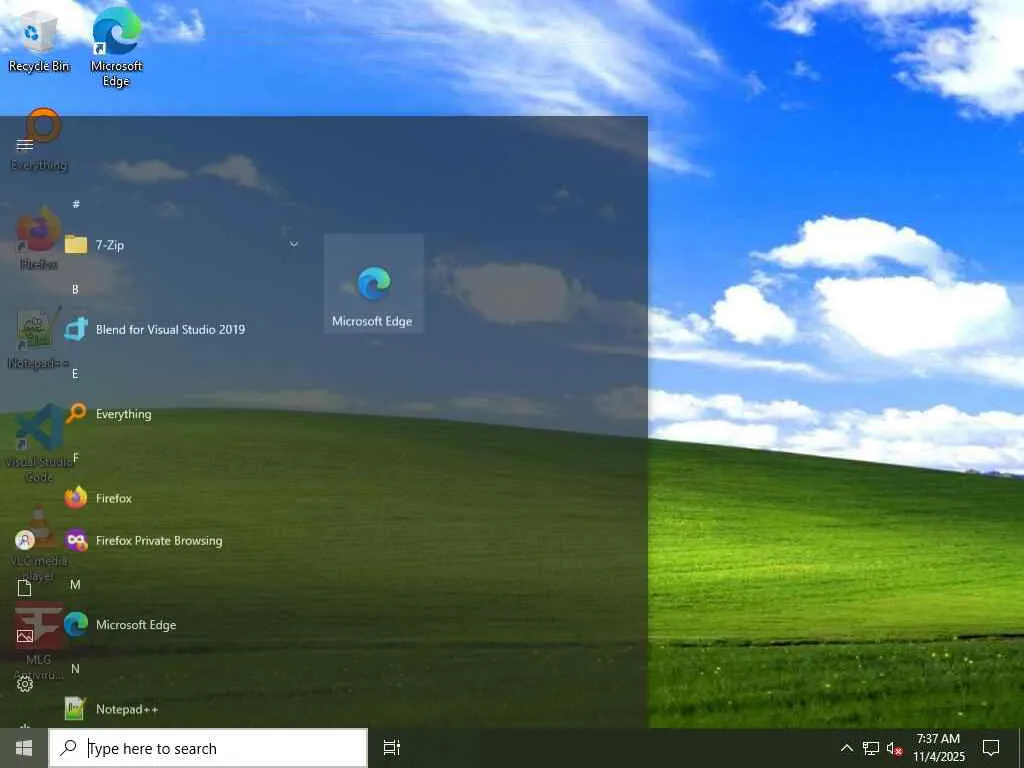Expand the Start menu hamburger button
The width and height of the screenshot is (1024, 768).
[25, 144]
